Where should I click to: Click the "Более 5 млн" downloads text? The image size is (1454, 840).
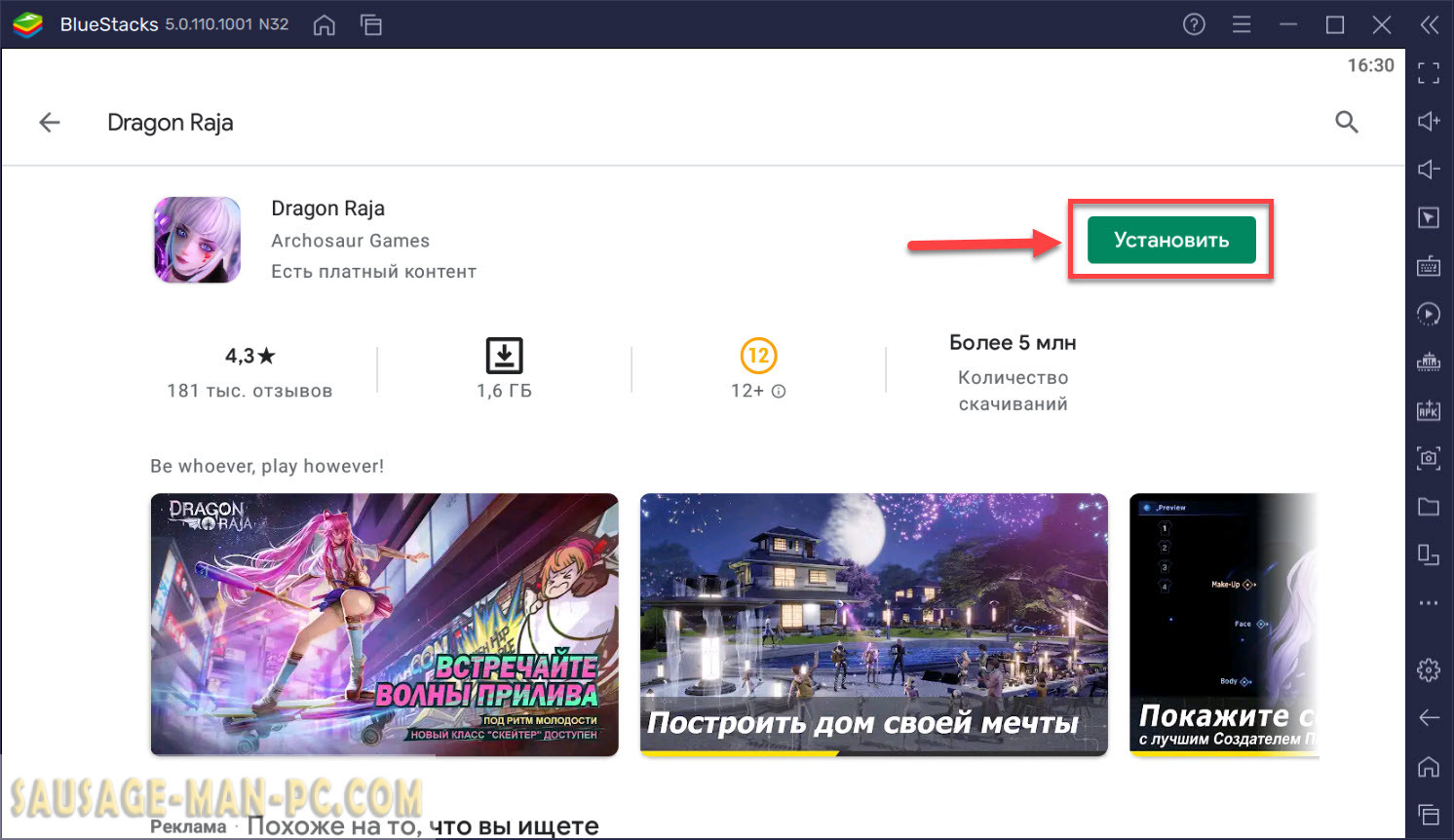(1013, 343)
